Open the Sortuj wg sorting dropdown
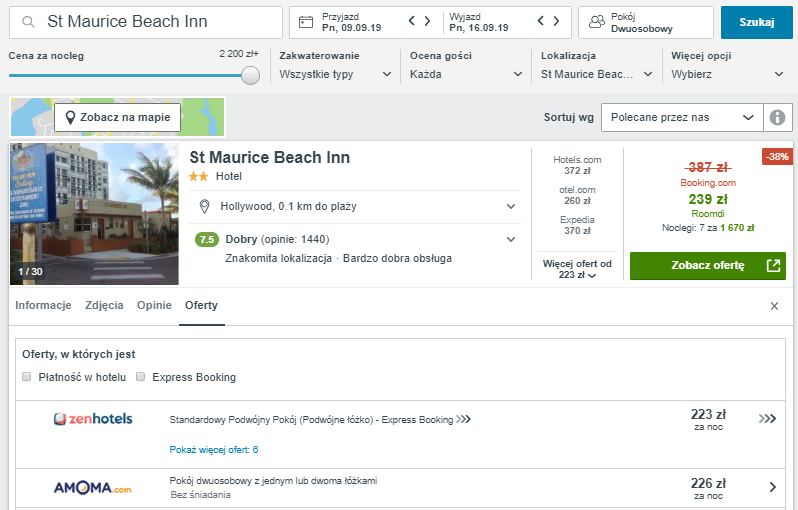Screen dimensions: 798x510 click(682, 117)
